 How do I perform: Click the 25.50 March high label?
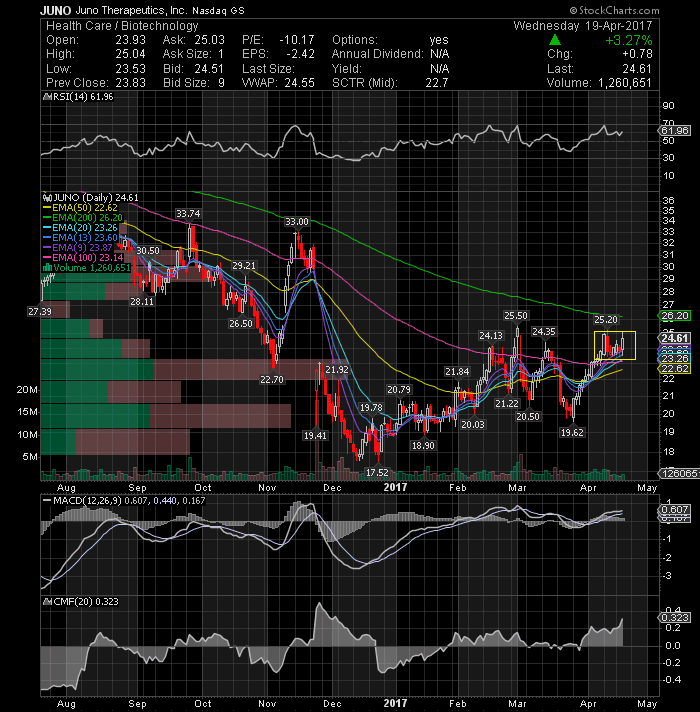[516, 316]
